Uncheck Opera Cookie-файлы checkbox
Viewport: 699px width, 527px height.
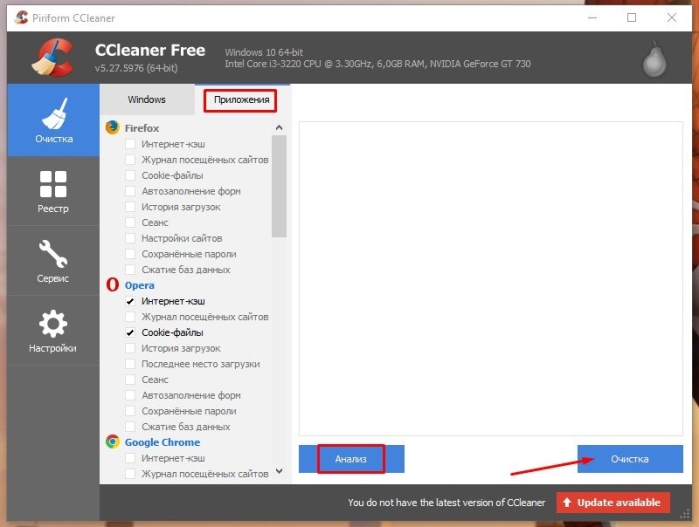[x=130, y=332]
